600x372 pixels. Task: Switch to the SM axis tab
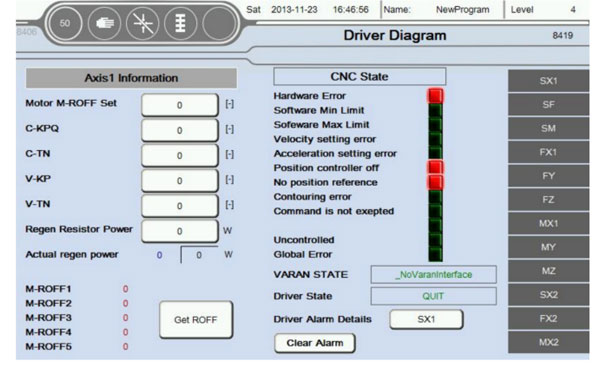tap(548, 128)
